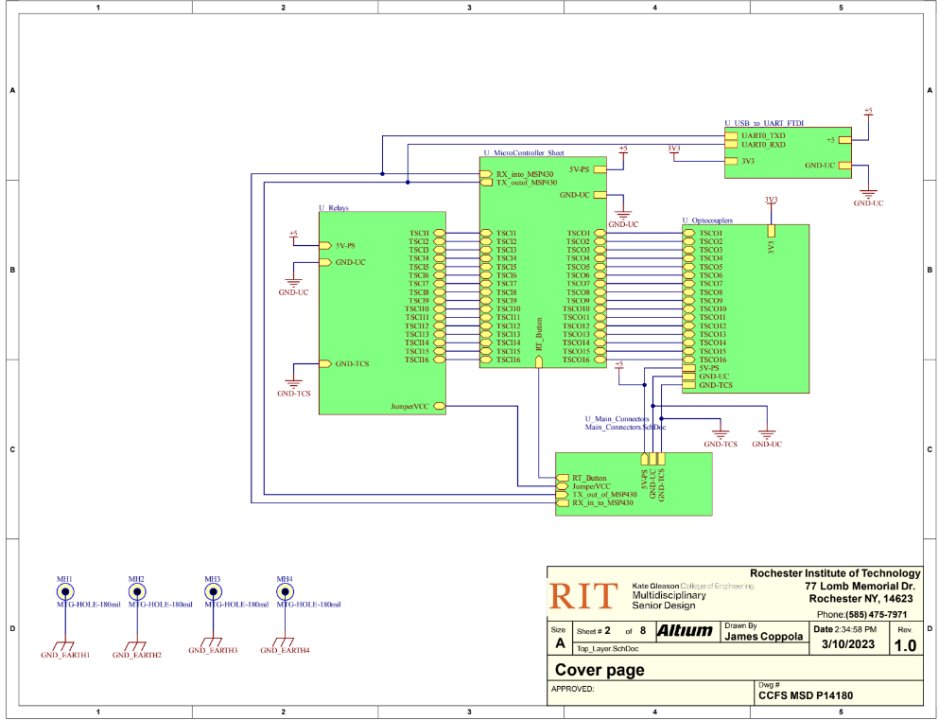Select the RT_Button port on microcontroller sheet

tap(539, 353)
